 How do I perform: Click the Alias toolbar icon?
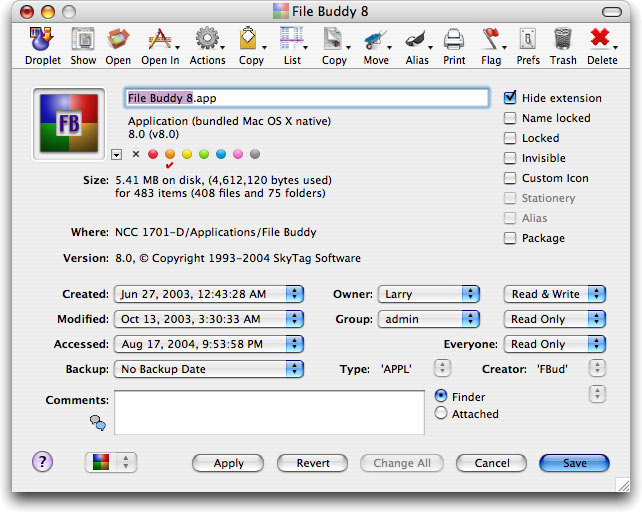click(416, 40)
